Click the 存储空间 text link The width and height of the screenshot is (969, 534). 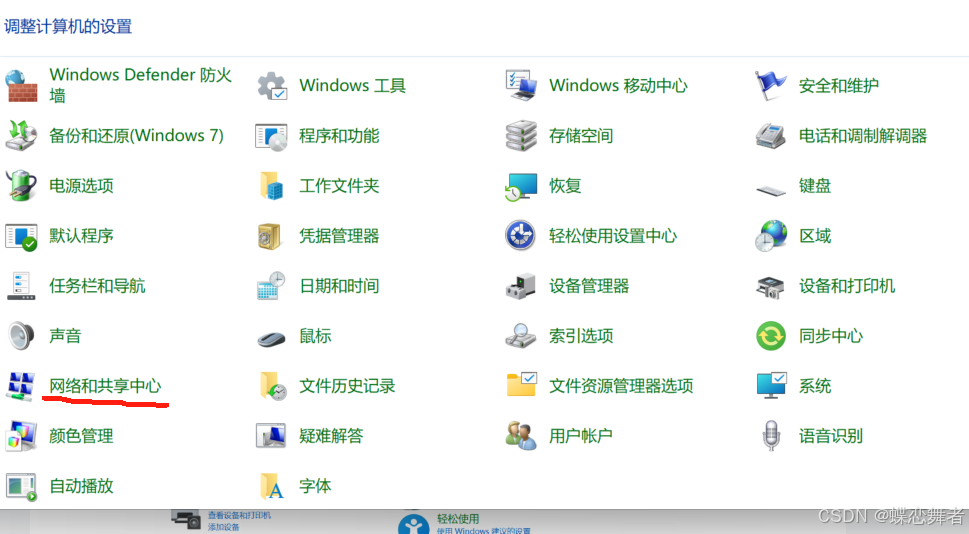581,135
